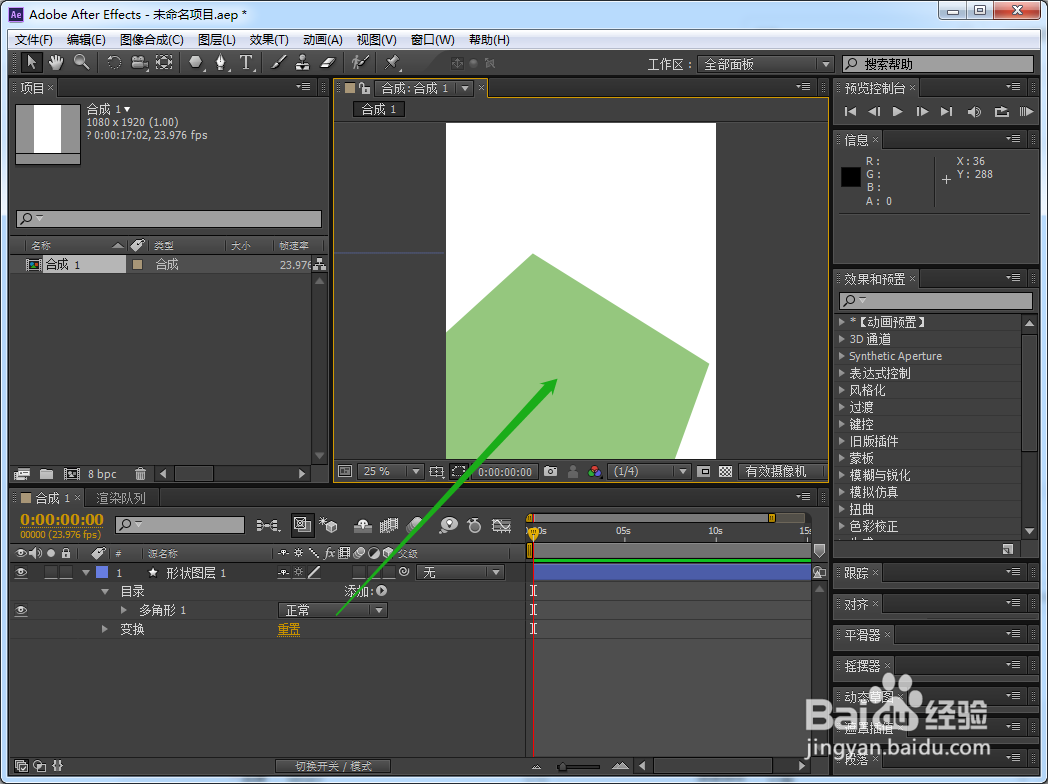Image resolution: width=1048 pixels, height=784 pixels.
Task: Toggle mute audio in preview panel
Action: [x=974, y=112]
